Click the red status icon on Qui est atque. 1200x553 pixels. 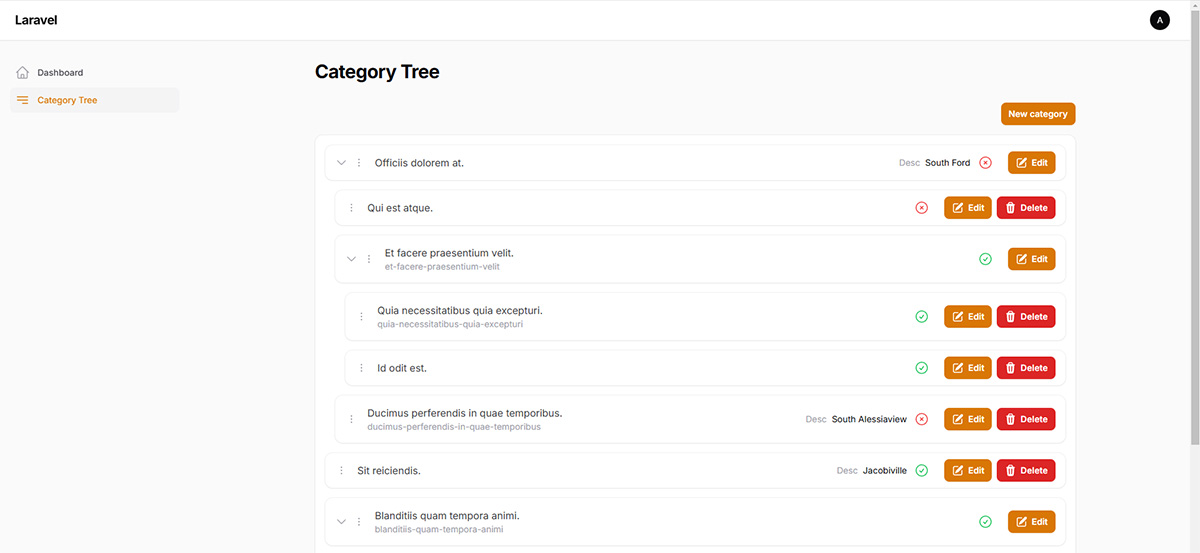pyautogui.click(x=922, y=208)
